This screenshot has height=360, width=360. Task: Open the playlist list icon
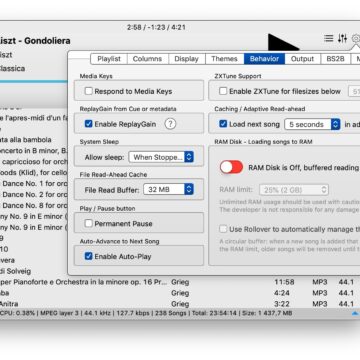coord(329,38)
